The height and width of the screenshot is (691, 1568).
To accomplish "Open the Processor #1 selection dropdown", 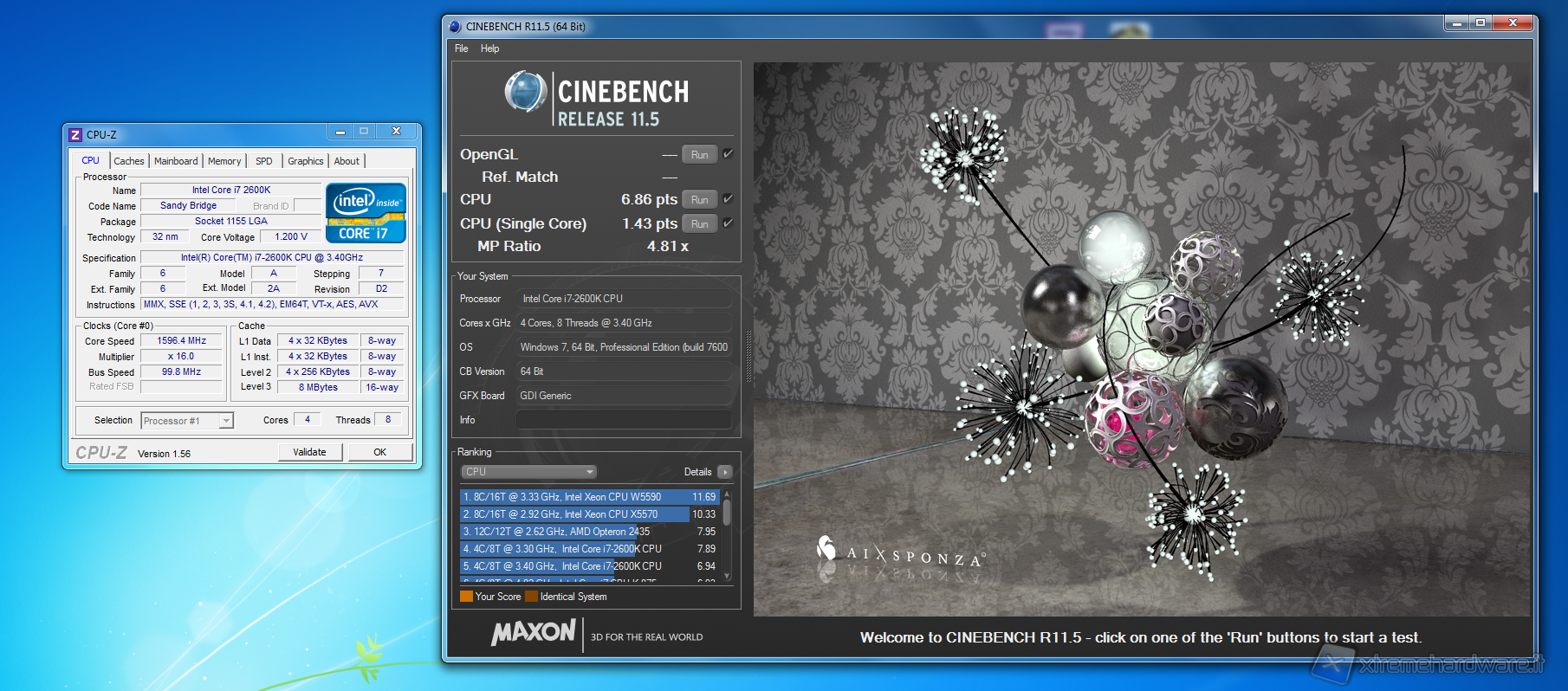I will (x=187, y=421).
